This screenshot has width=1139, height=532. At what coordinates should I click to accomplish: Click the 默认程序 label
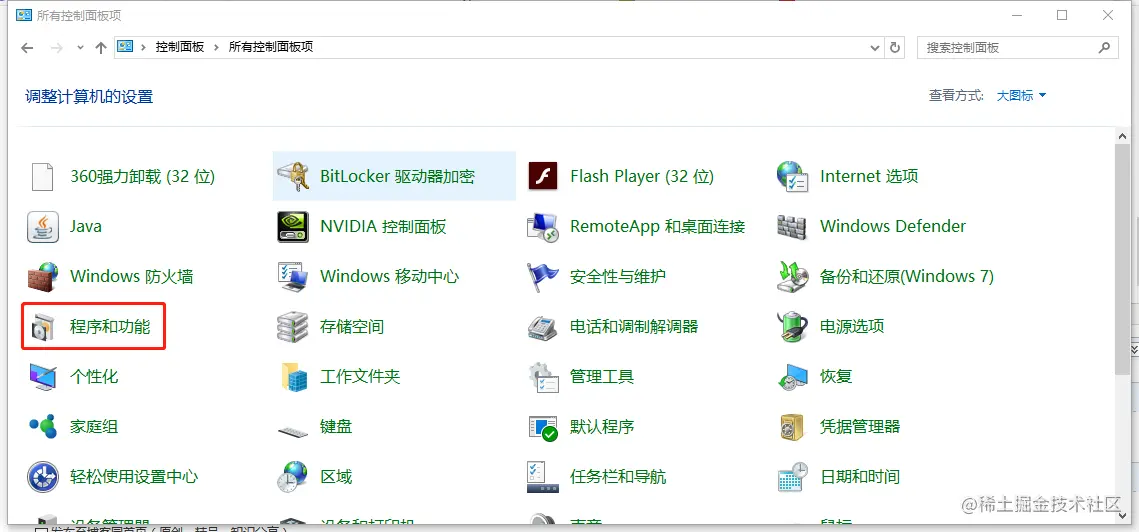point(602,427)
